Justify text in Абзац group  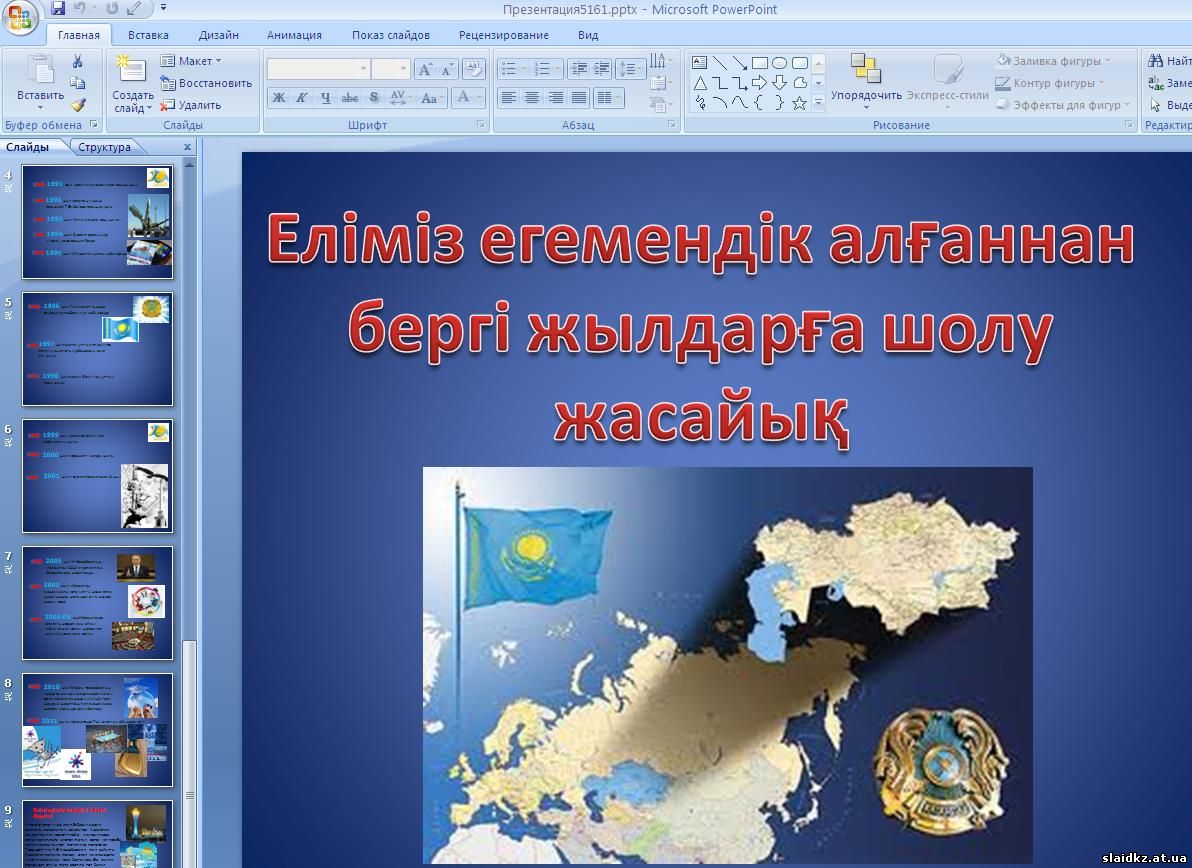click(x=579, y=97)
